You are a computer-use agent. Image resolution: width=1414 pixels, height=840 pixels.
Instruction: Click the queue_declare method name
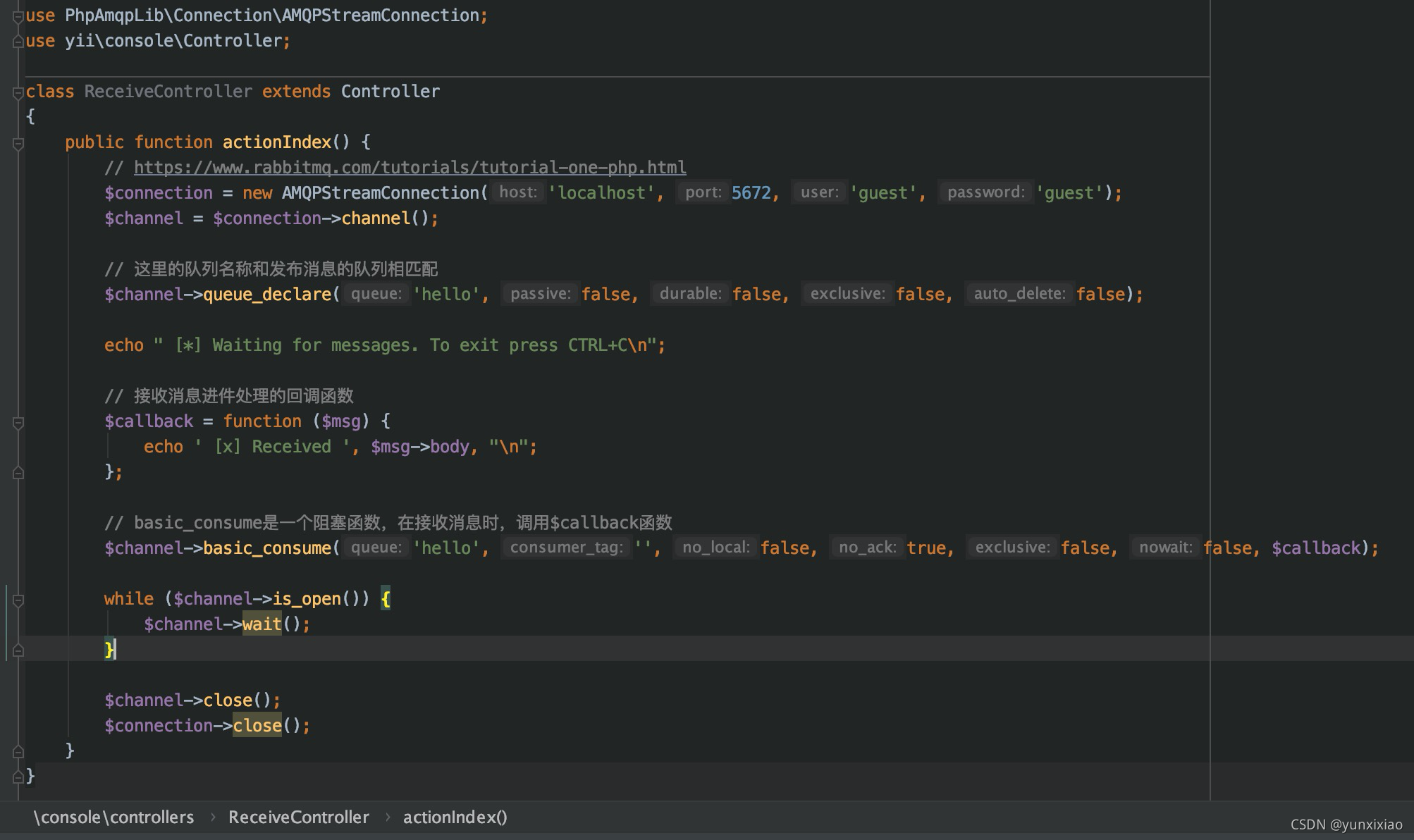pyautogui.click(x=267, y=294)
